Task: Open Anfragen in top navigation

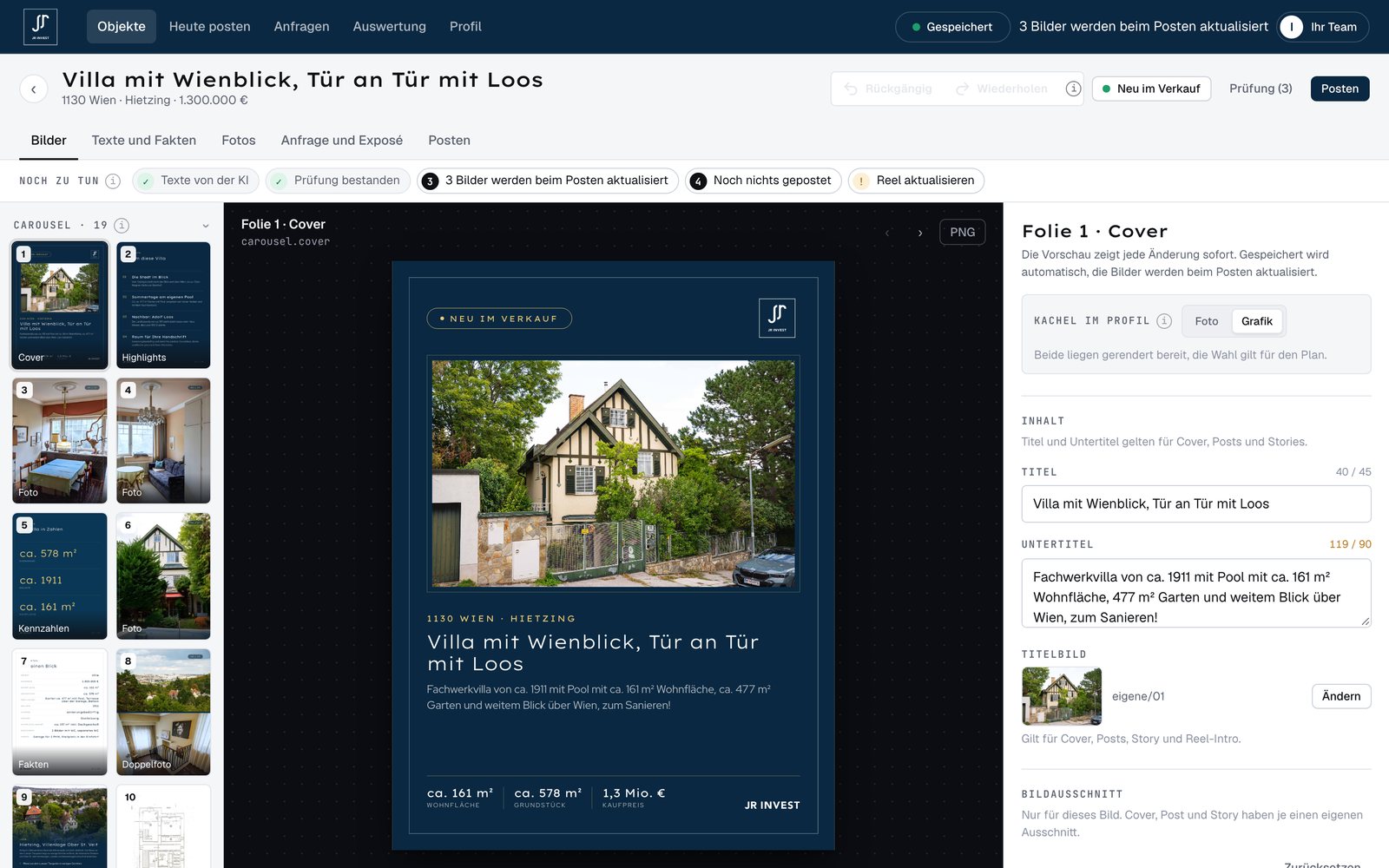Action: pyautogui.click(x=301, y=27)
